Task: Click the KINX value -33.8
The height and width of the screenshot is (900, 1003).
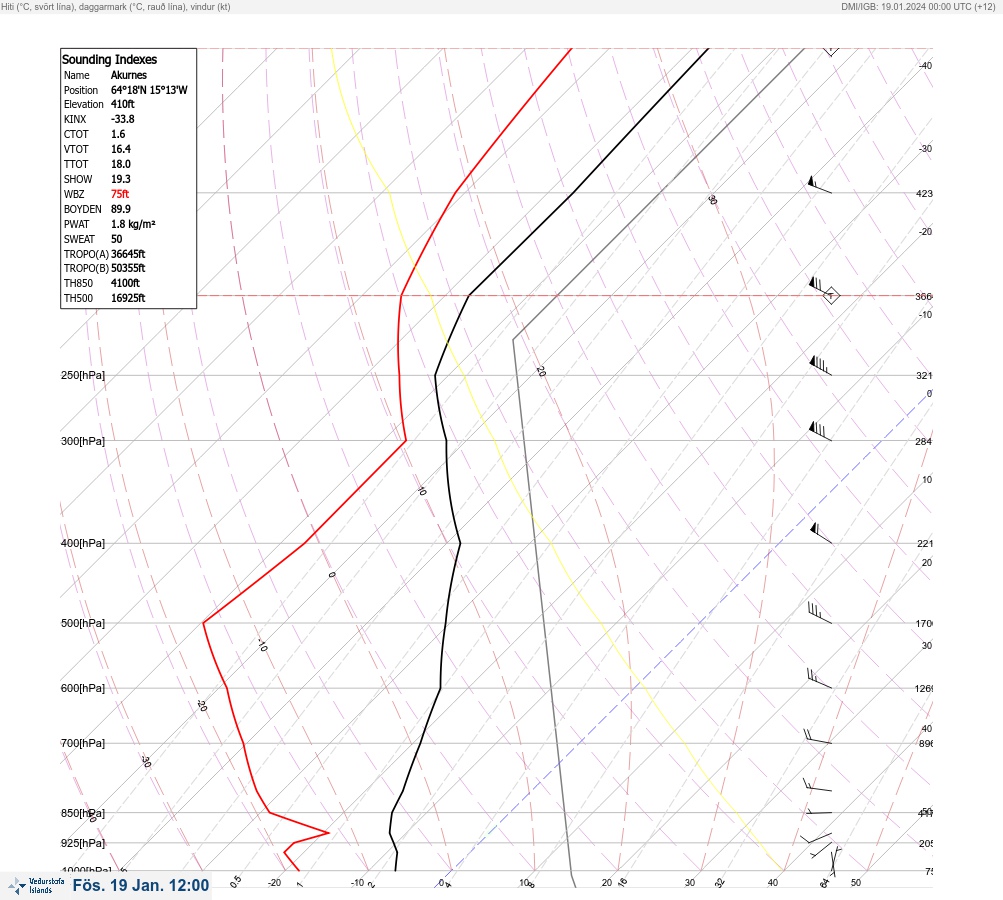Action: pyautogui.click(x=123, y=119)
